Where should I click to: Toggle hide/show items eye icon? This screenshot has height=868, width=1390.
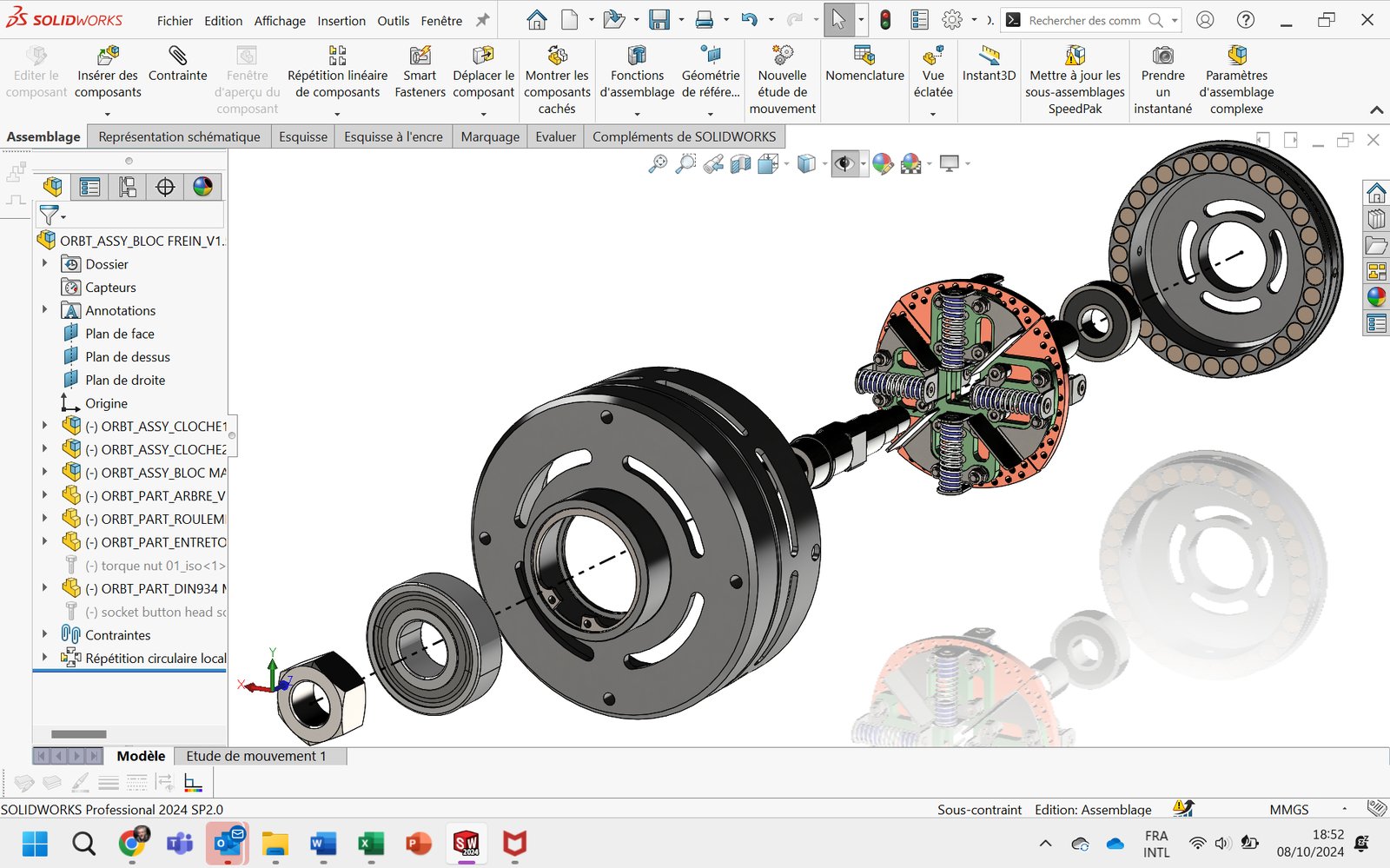tap(844, 163)
